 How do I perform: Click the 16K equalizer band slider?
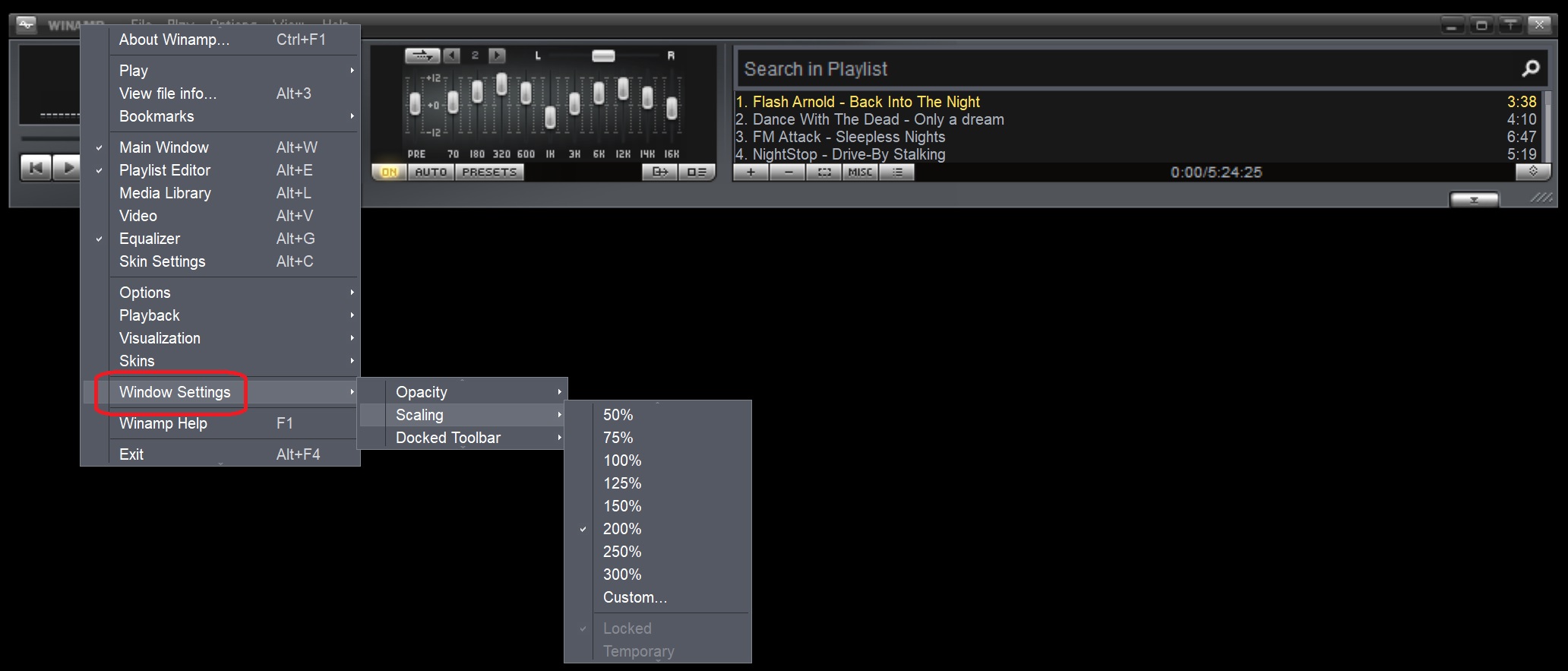pos(672,108)
